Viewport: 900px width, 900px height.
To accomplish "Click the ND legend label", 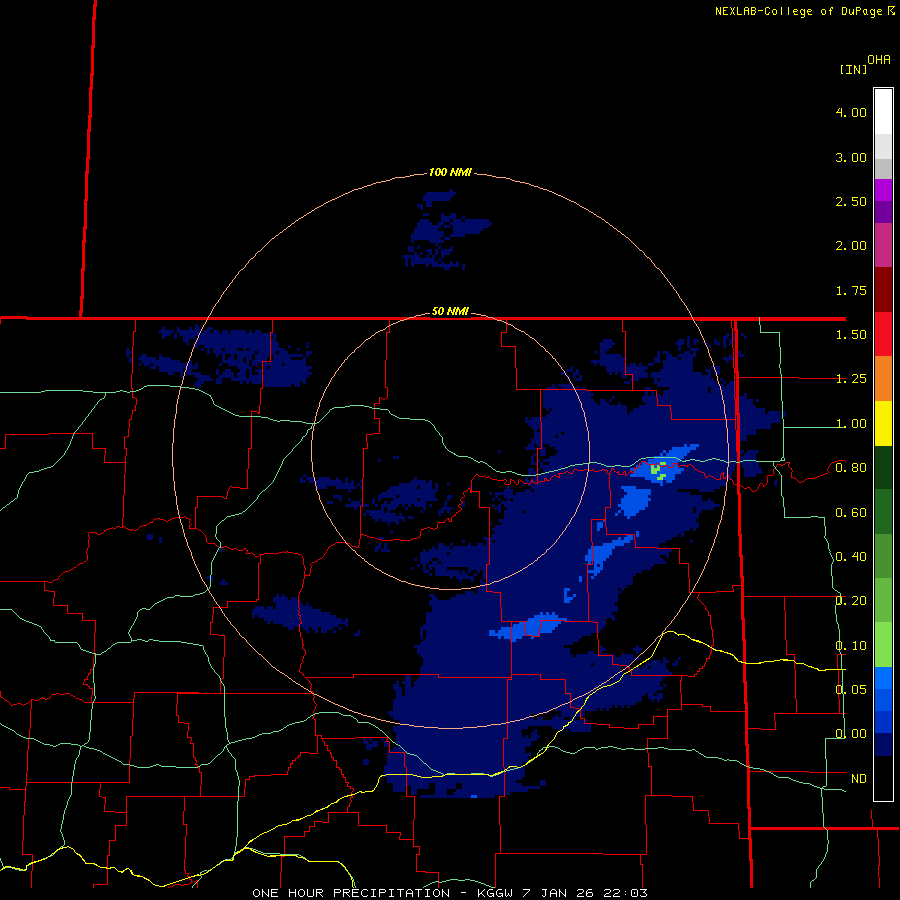I will pyautogui.click(x=859, y=779).
